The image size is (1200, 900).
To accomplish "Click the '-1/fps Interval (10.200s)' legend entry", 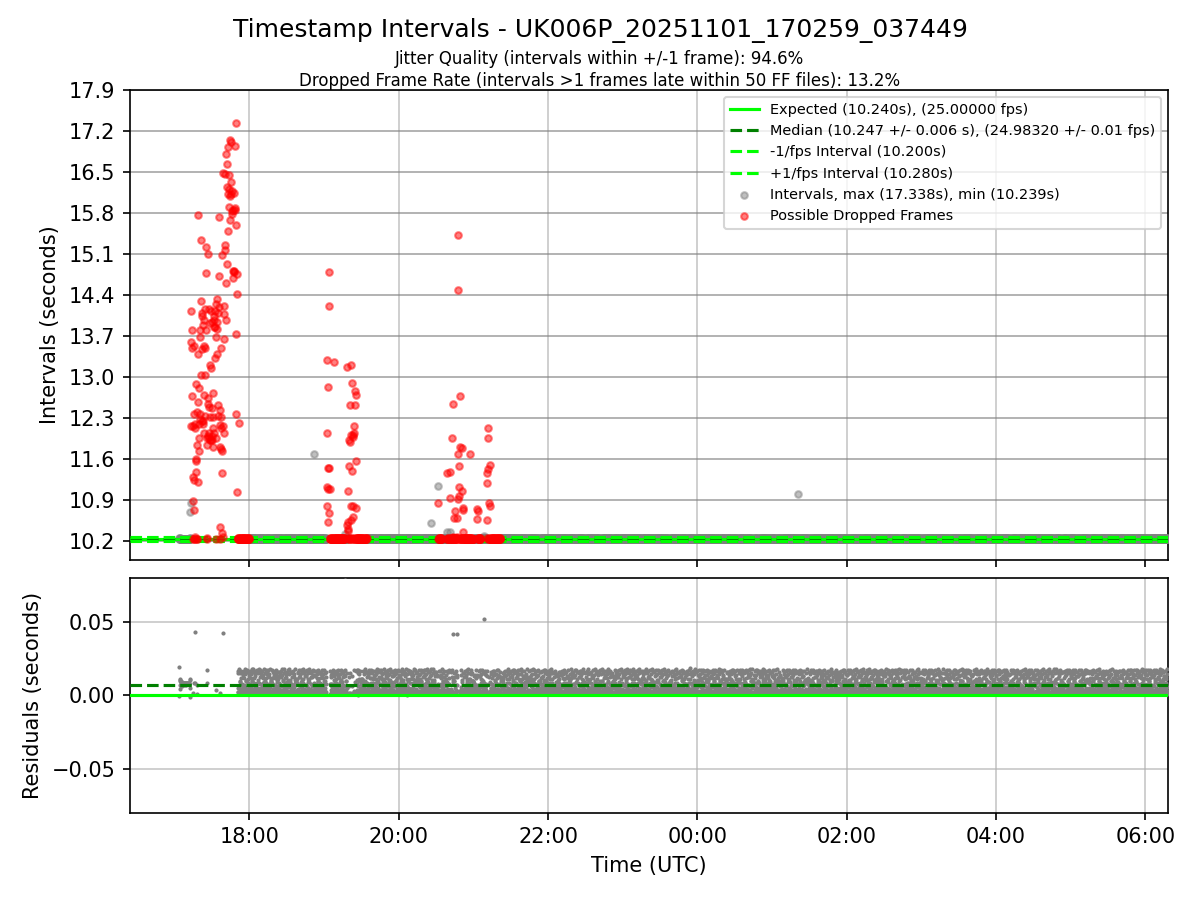I will pyautogui.click(x=857, y=151).
